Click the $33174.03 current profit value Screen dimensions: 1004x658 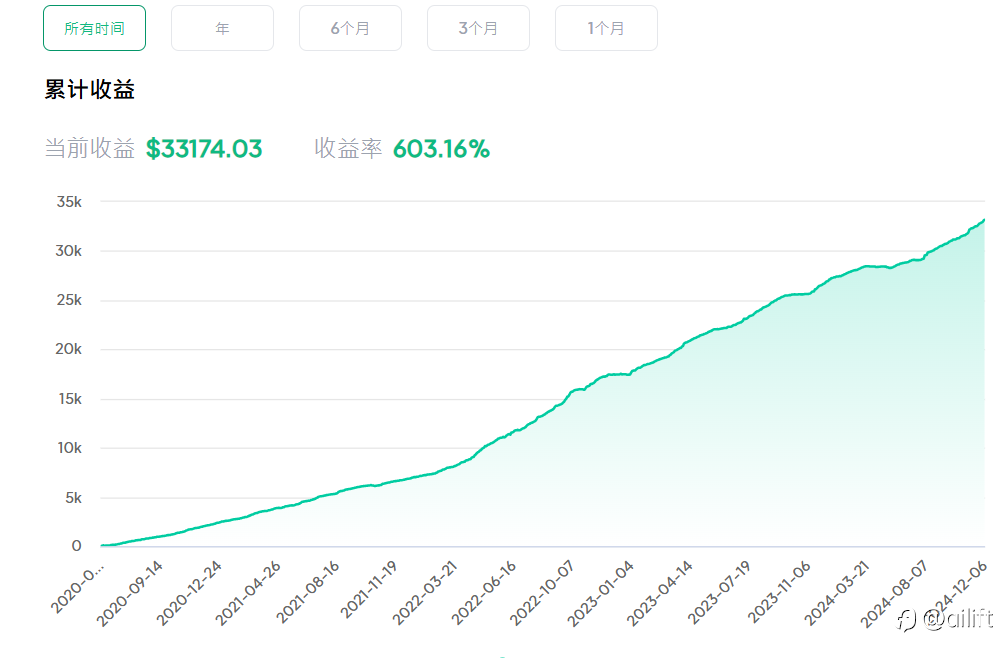point(204,149)
